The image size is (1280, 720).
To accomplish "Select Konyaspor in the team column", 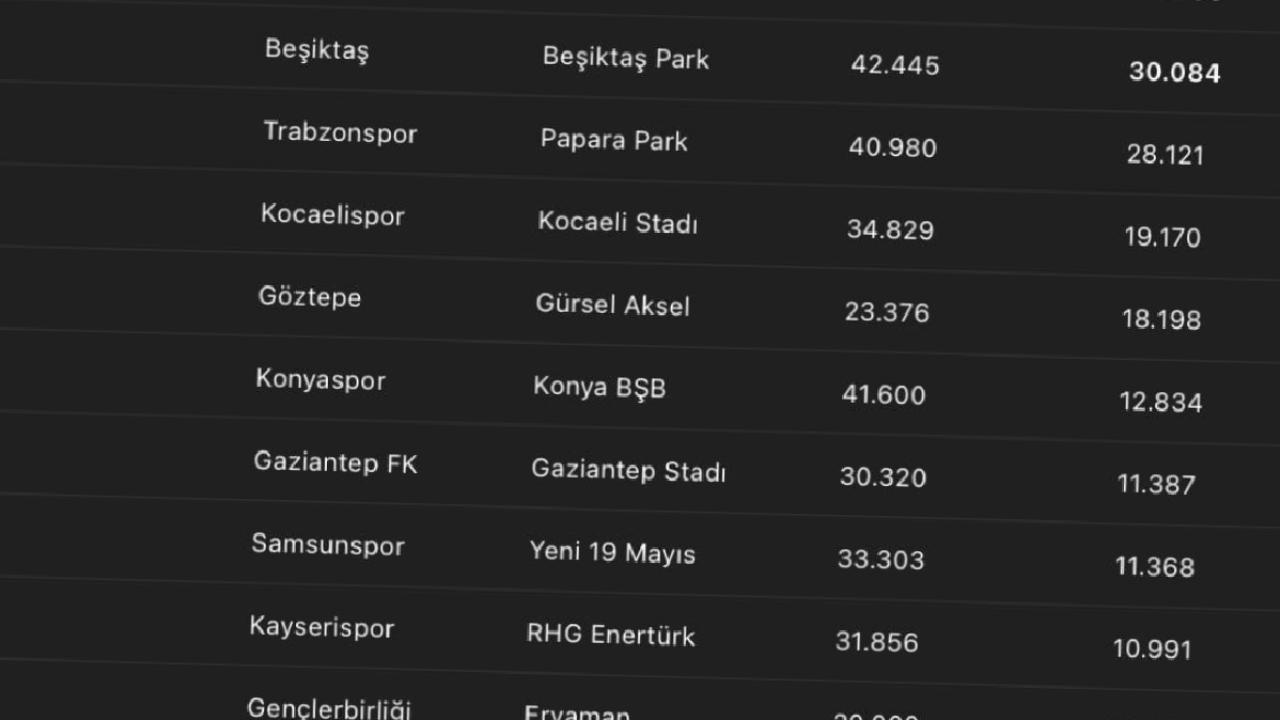I will 320,380.
